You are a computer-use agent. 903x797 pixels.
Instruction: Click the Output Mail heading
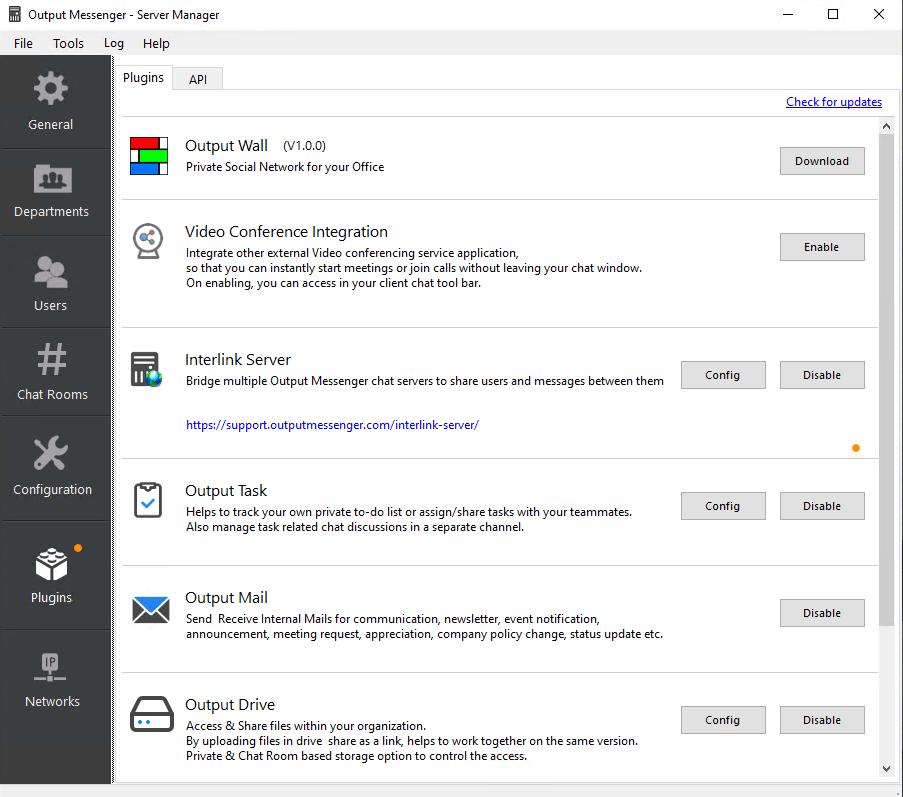(x=226, y=598)
